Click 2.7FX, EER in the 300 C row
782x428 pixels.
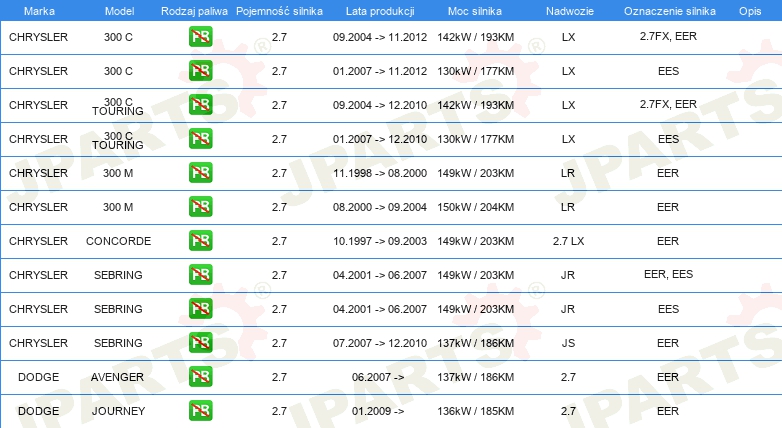tap(668, 36)
